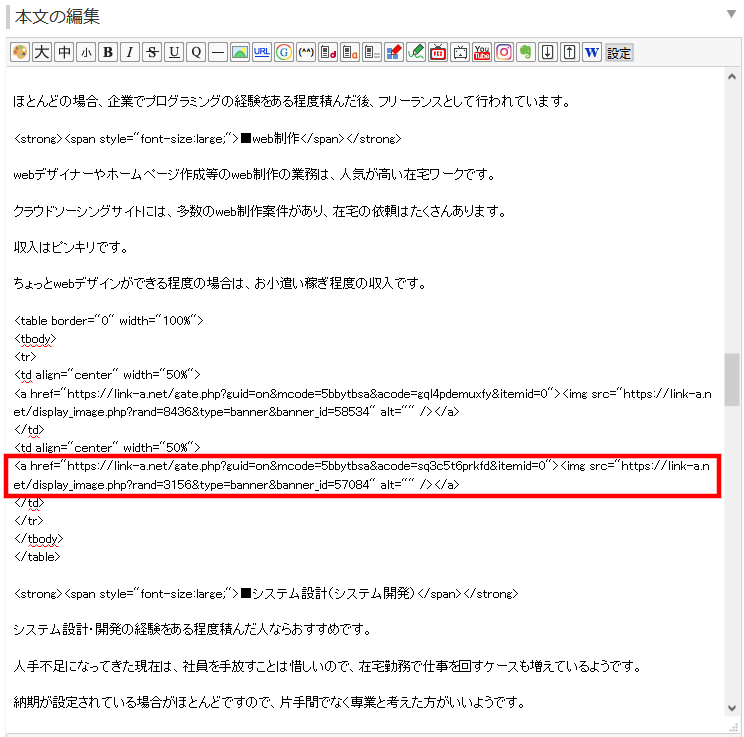Place cursor in line '収入はピンキリです。'
The width and height of the screenshot is (744, 737).
coord(71,247)
